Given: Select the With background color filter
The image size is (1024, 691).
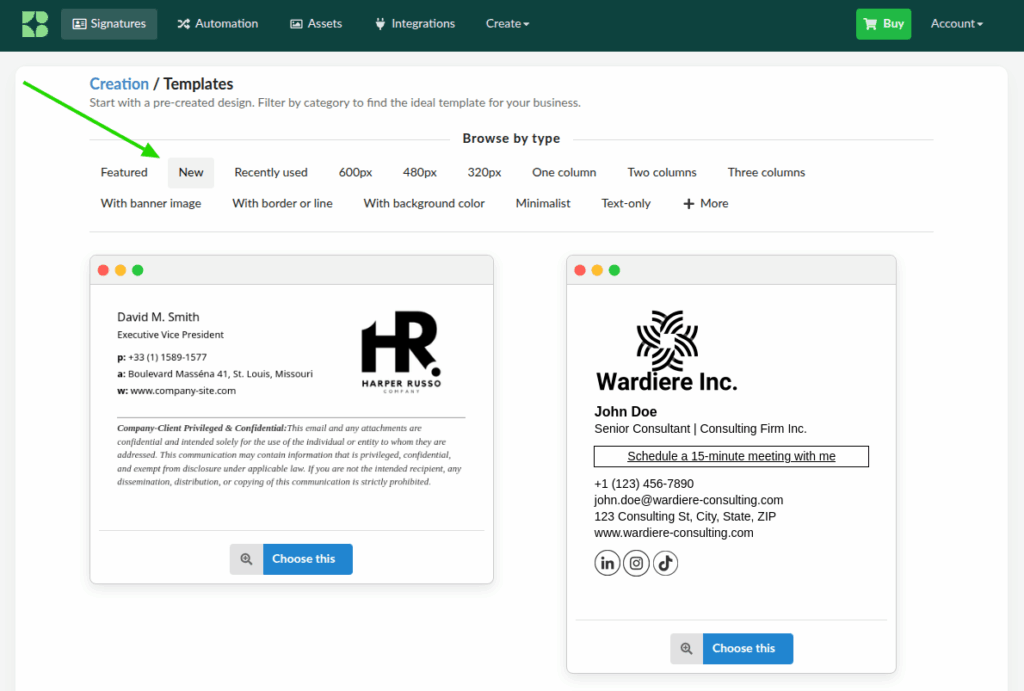Looking at the screenshot, I should pos(424,203).
